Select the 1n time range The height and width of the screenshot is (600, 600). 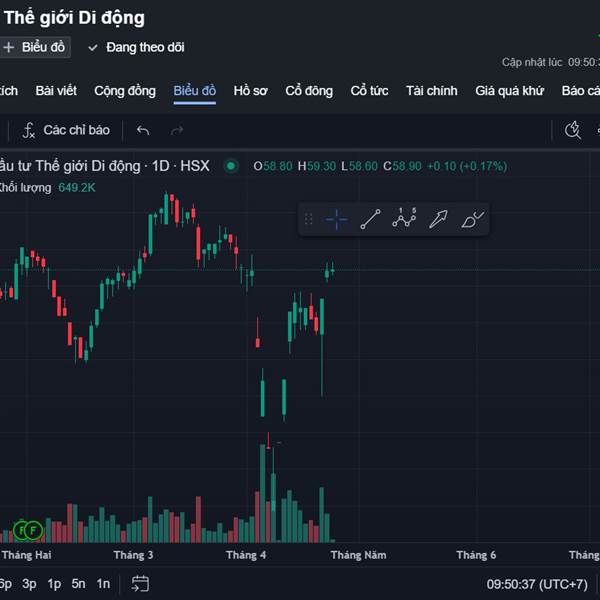103,584
